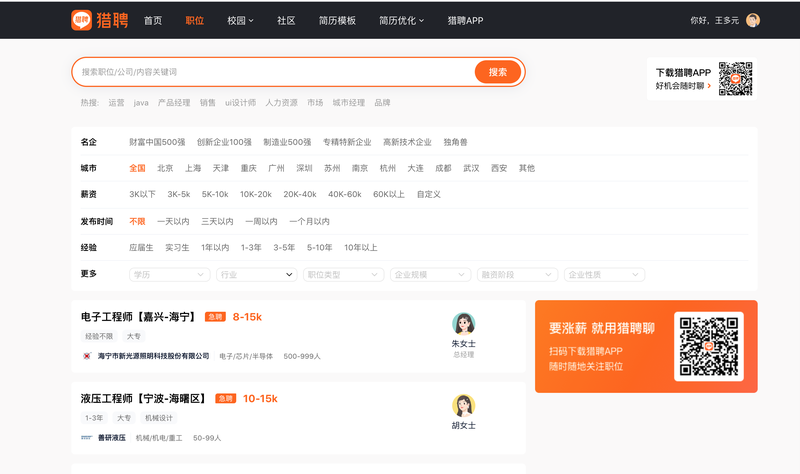Open recruiter 朱女士's avatar
Screen dimensions: 800x474
click(463, 324)
